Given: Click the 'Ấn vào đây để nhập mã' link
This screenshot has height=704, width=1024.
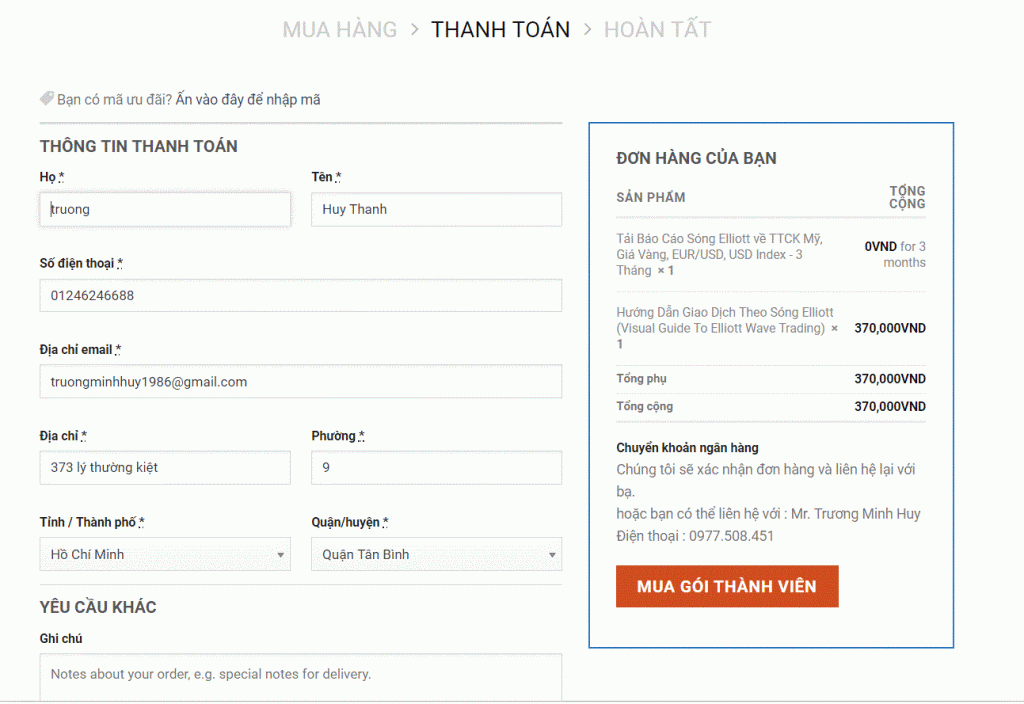Looking at the screenshot, I should tap(248, 99).
